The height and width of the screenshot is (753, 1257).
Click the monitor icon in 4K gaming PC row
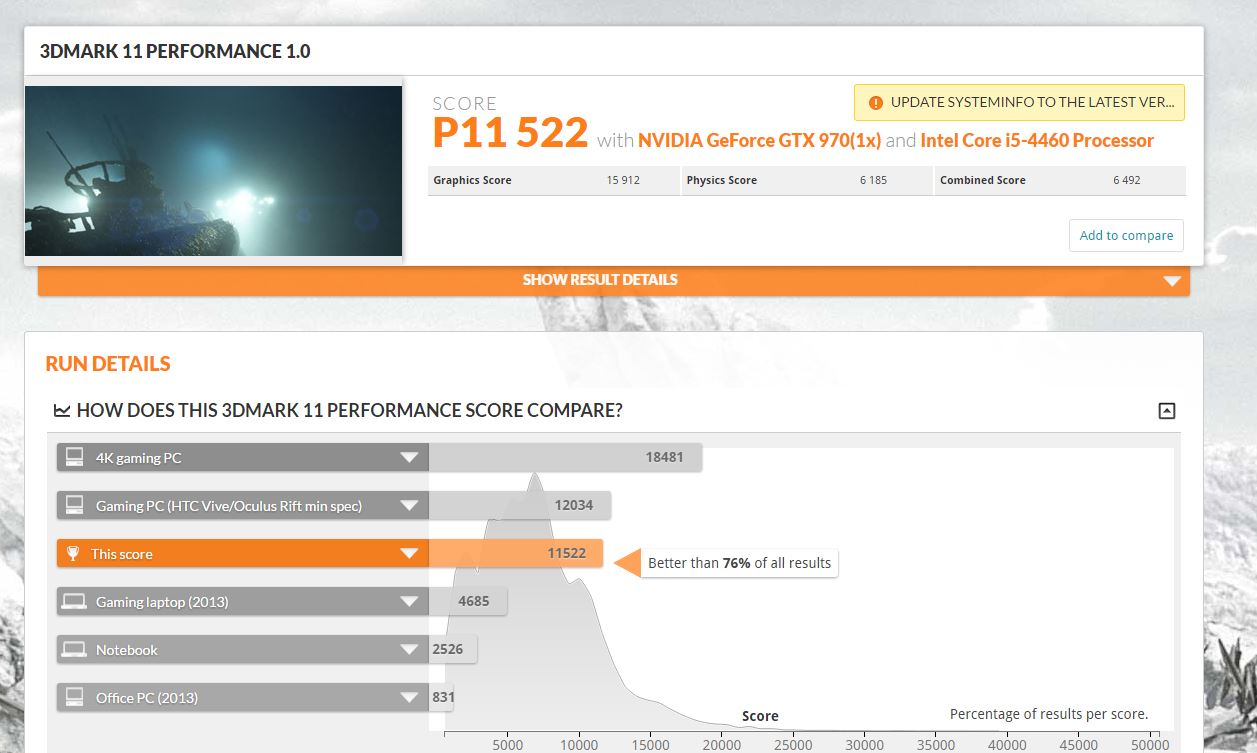73,458
